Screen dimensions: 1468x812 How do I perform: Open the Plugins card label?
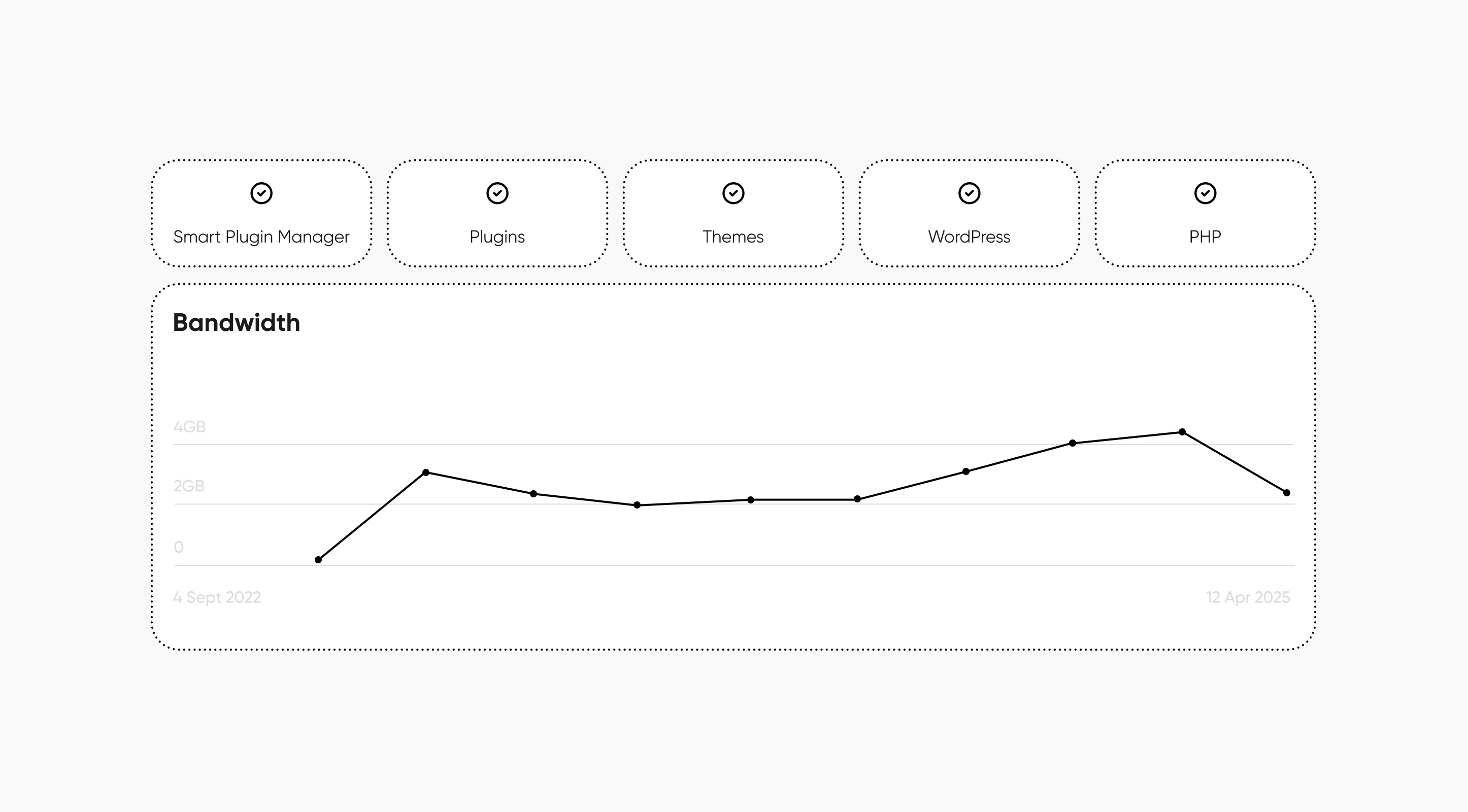(497, 236)
